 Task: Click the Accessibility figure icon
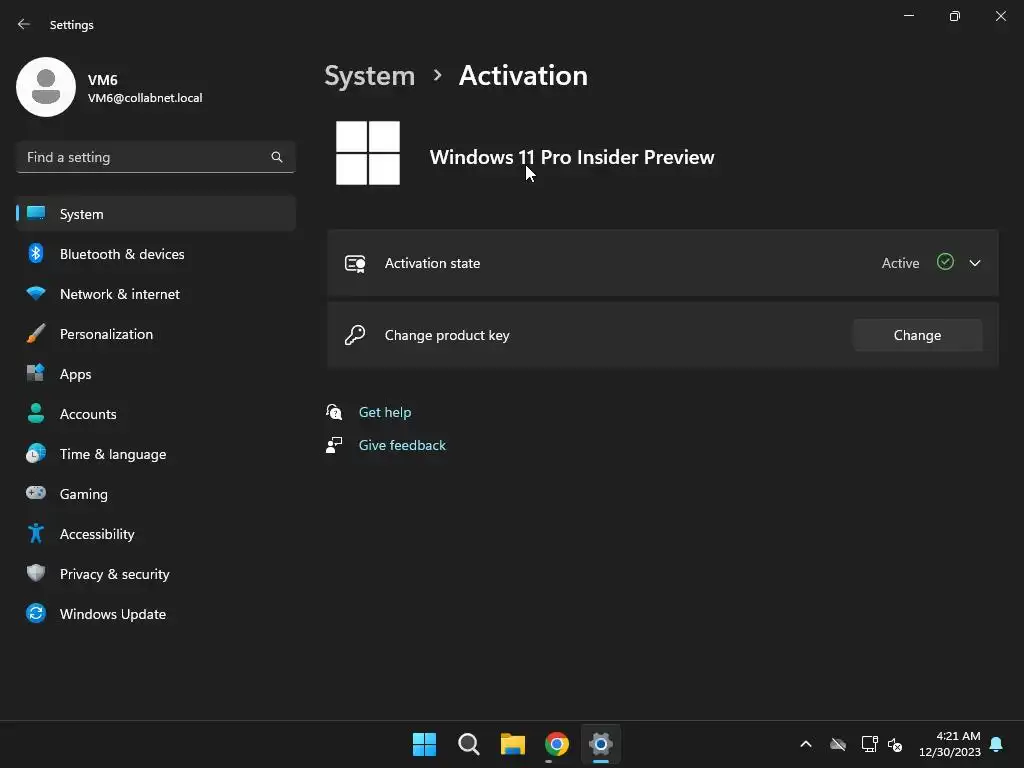tap(36, 534)
